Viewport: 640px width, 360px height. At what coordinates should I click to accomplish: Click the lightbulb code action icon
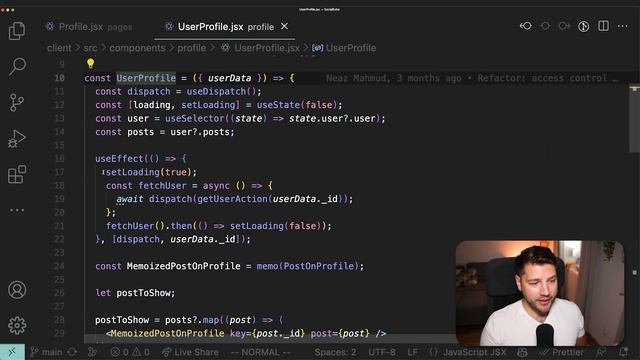point(90,63)
